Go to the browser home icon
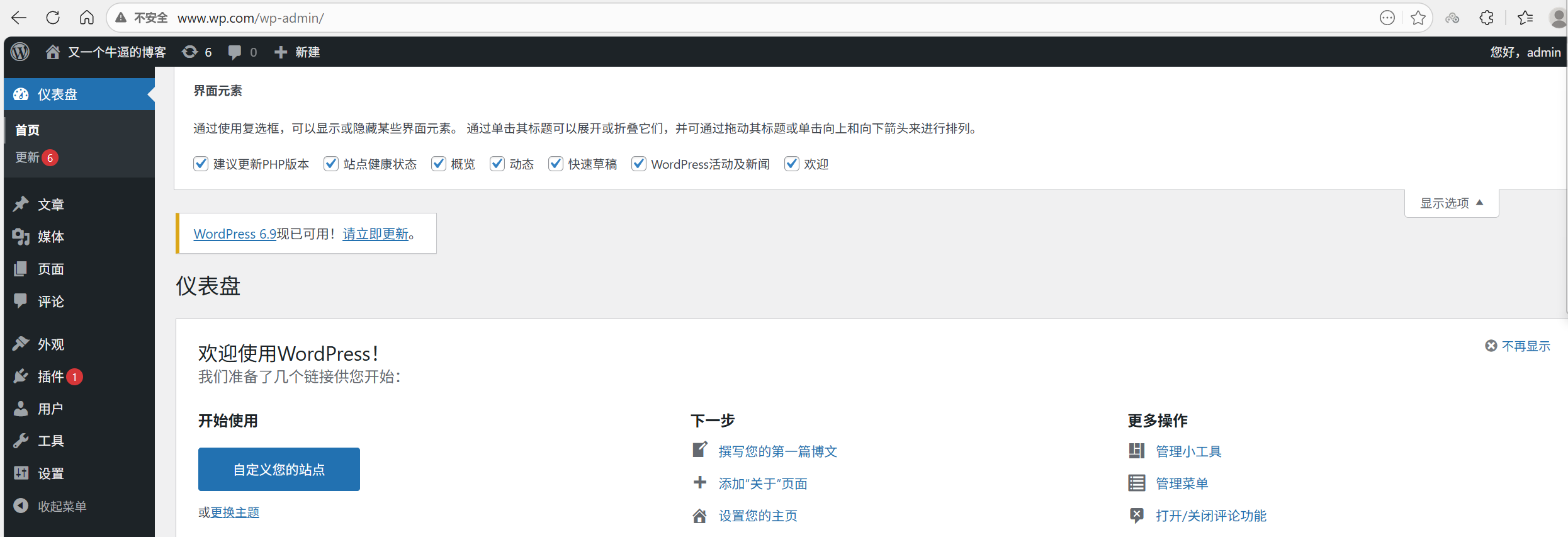Image resolution: width=1568 pixels, height=537 pixels. 87,18
